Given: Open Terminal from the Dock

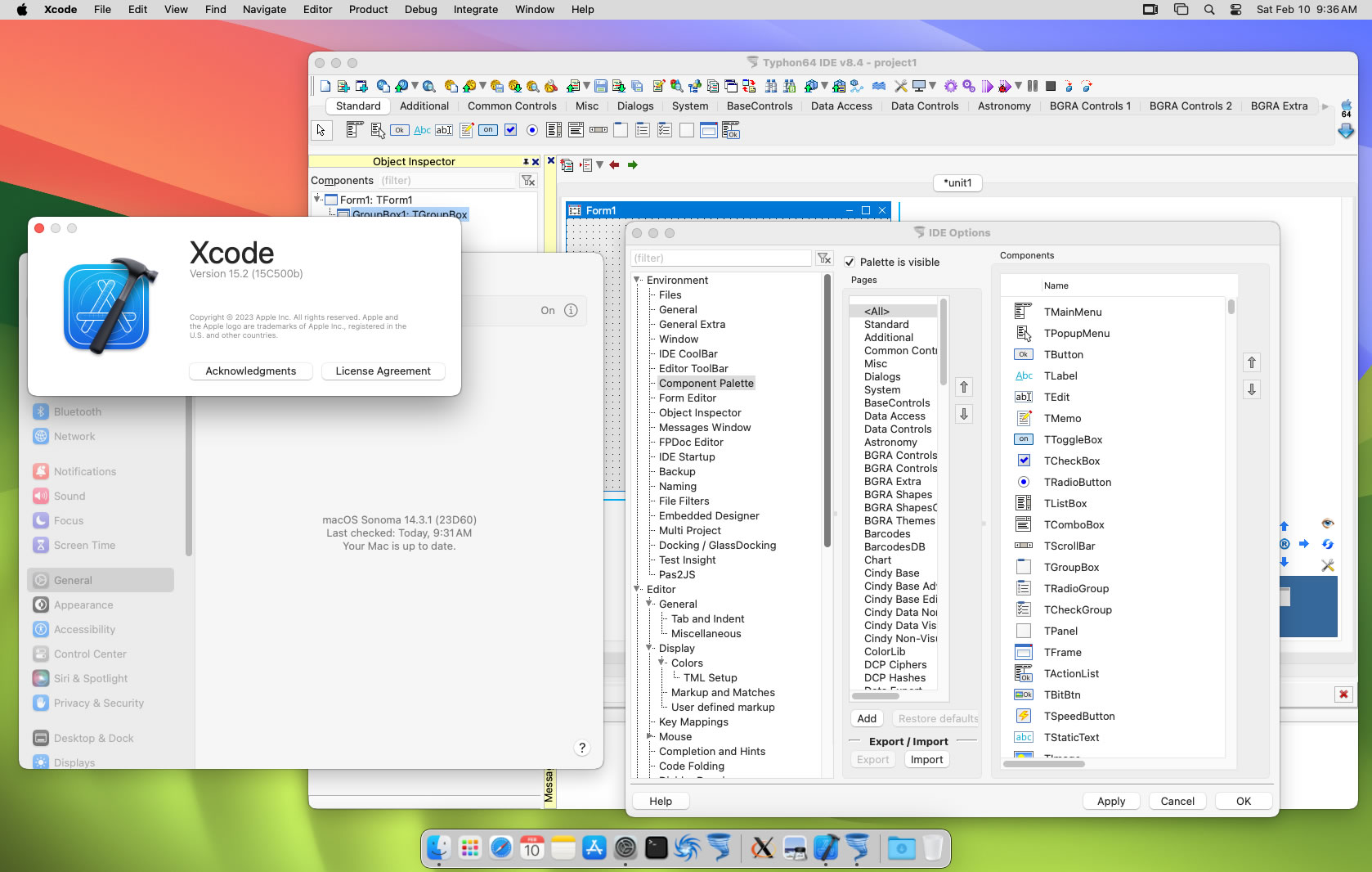Looking at the screenshot, I should click(x=657, y=847).
